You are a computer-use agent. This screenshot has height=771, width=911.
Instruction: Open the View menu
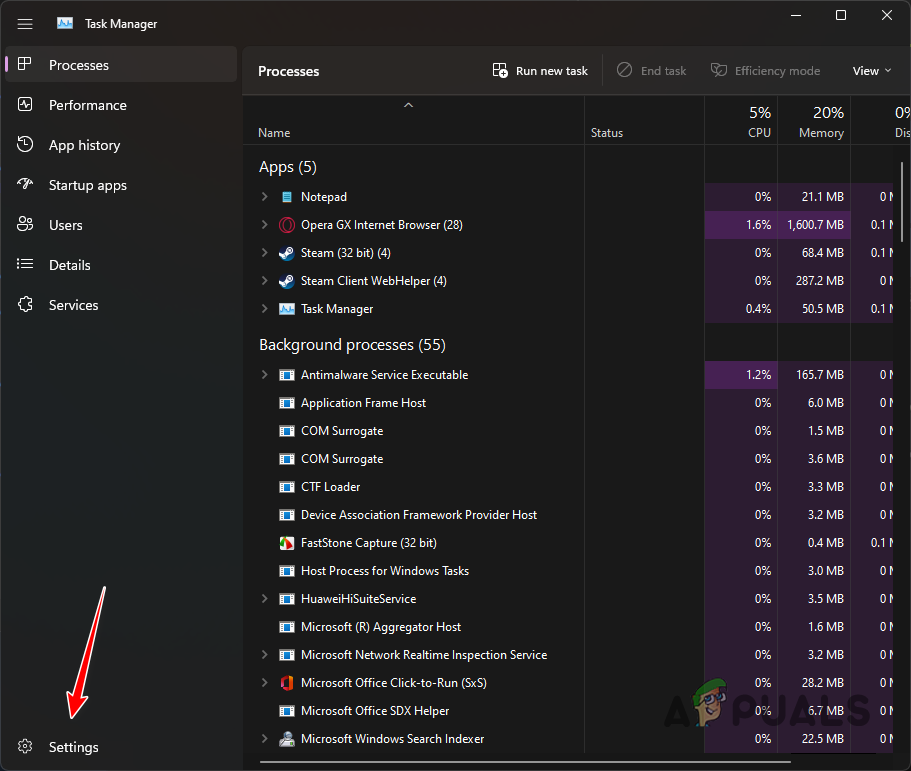tap(870, 70)
